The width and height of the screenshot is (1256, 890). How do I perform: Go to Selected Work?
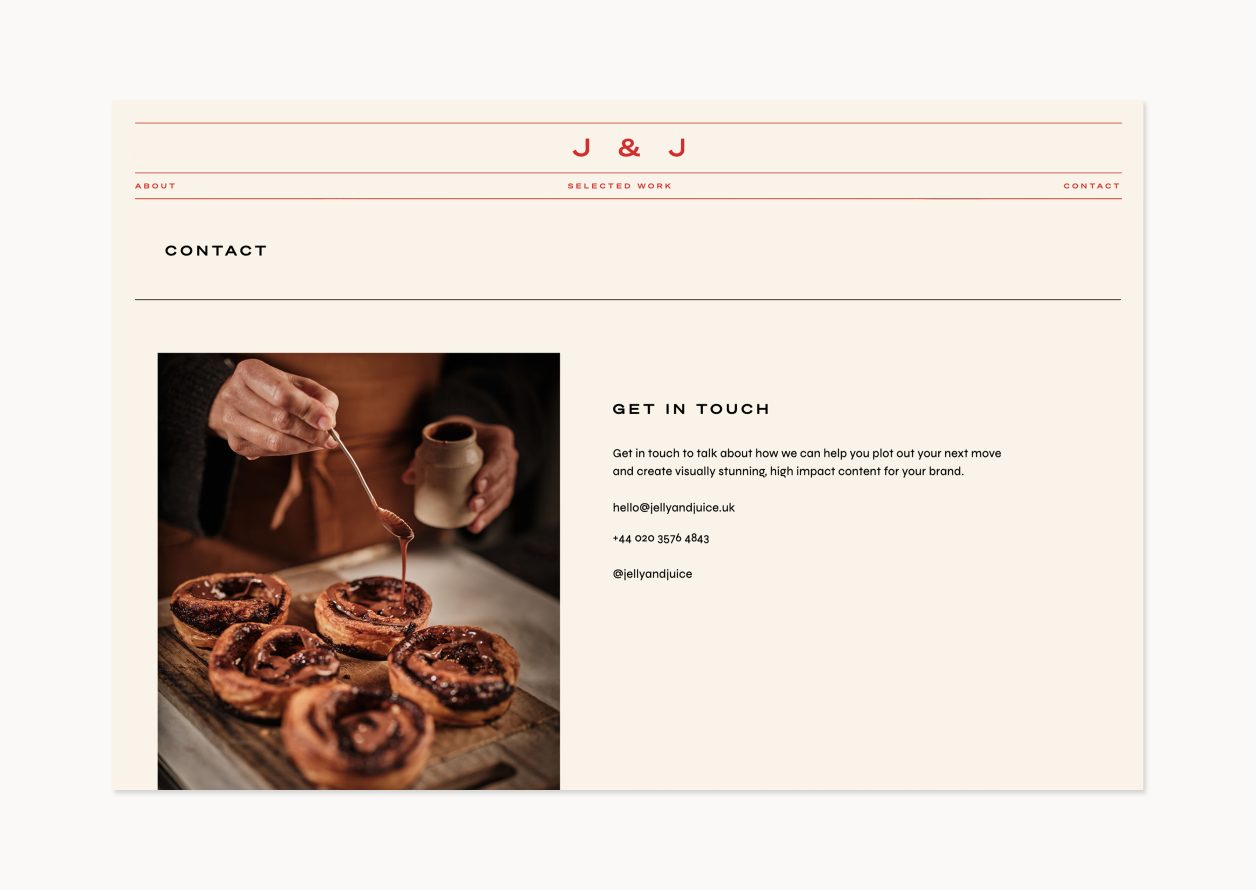pos(620,186)
